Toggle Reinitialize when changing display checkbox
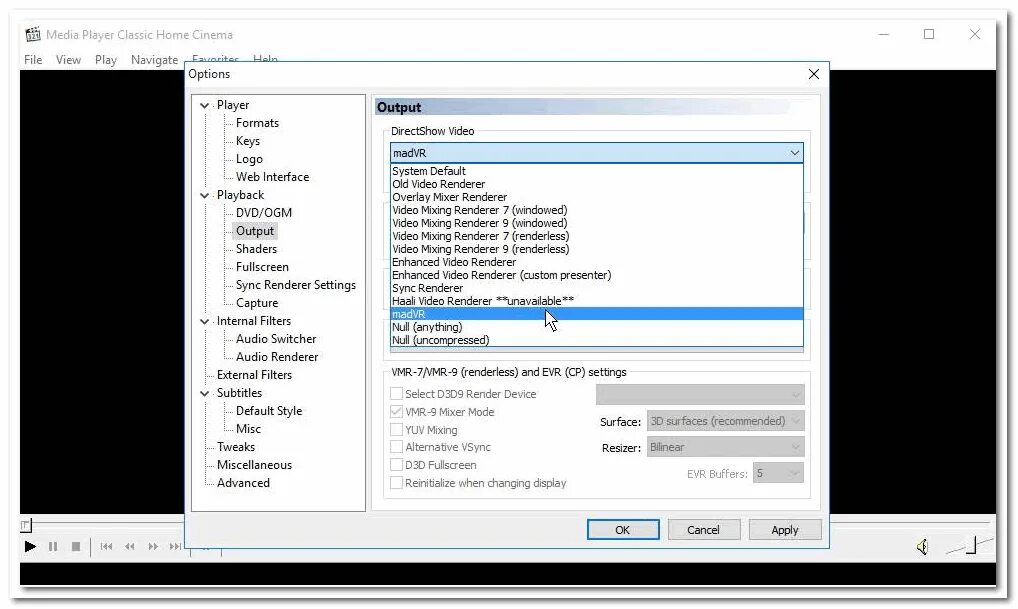The width and height of the screenshot is (1018, 609). (396, 482)
